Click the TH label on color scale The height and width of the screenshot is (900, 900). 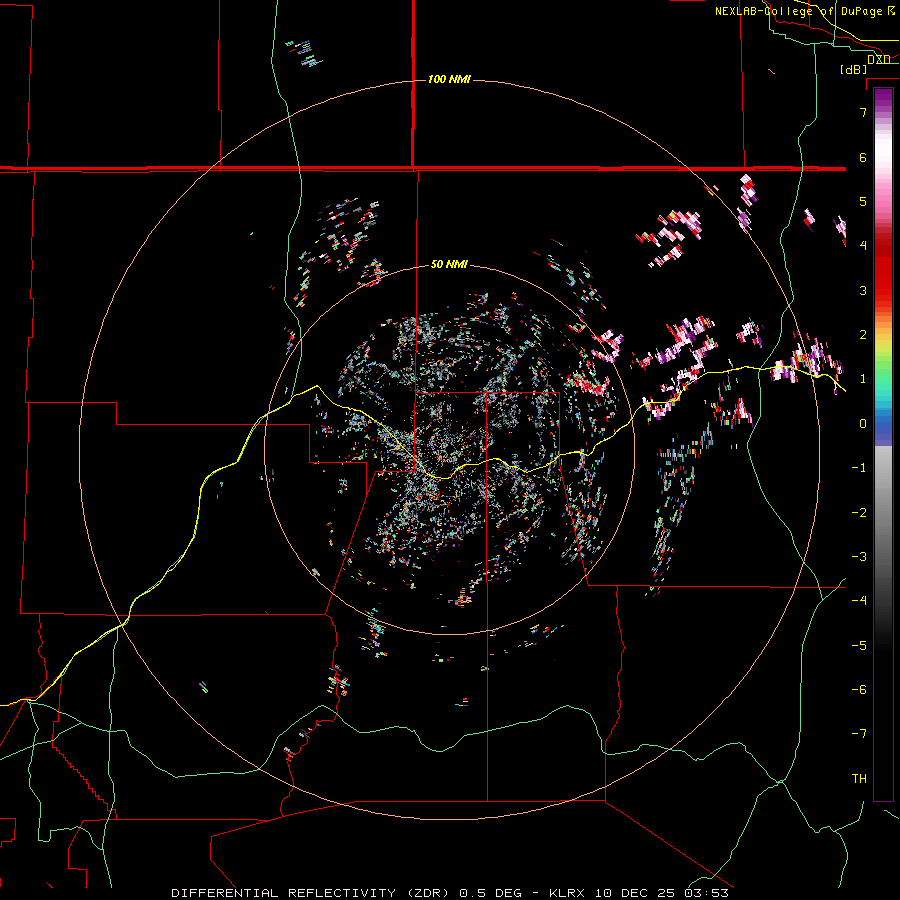pos(859,779)
